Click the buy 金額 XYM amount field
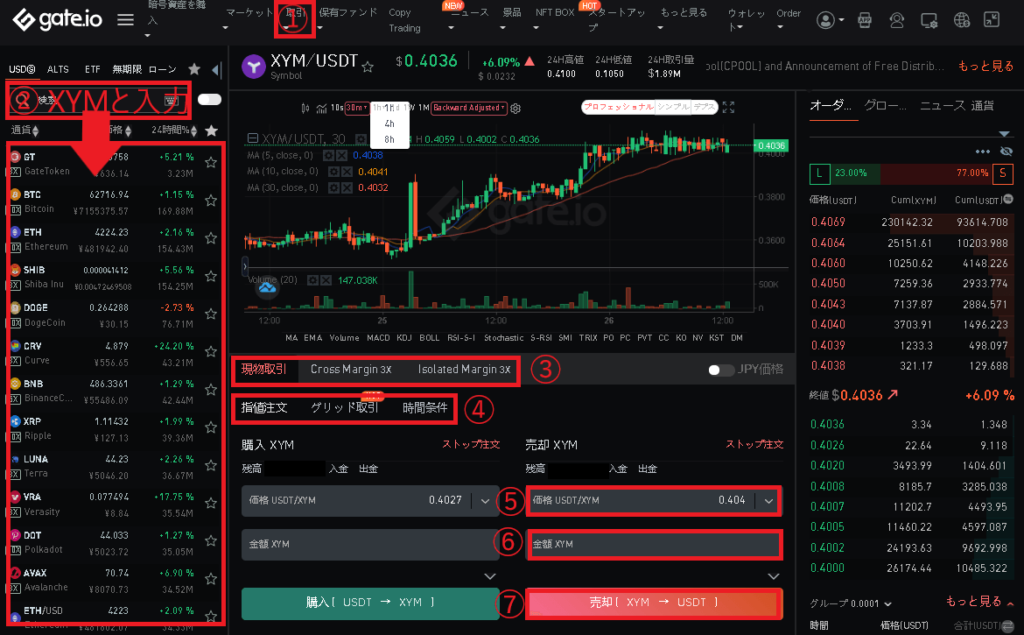The width and height of the screenshot is (1024, 635). [x=370, y=544]
